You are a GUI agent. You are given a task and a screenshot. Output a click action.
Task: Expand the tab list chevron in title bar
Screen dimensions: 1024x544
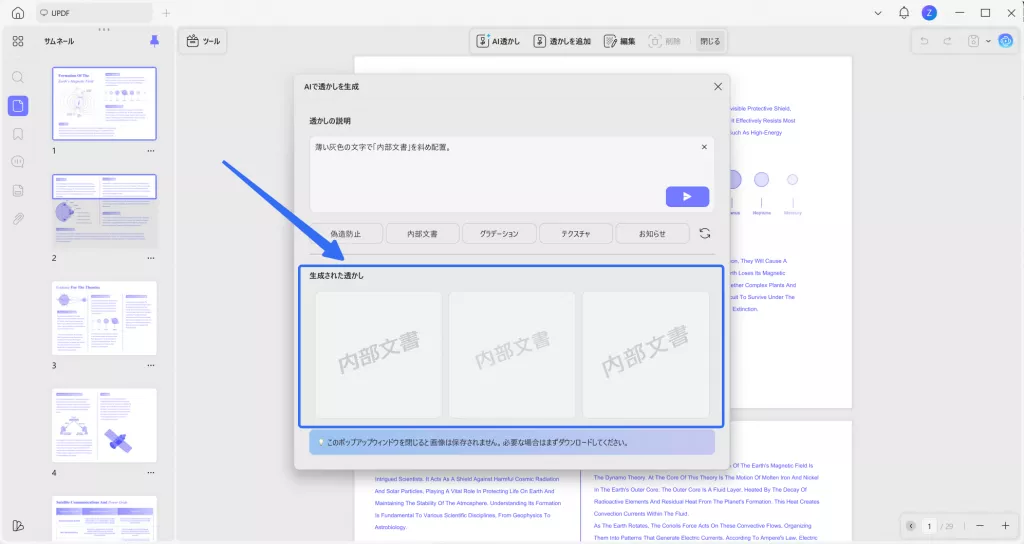coord(878,13)
